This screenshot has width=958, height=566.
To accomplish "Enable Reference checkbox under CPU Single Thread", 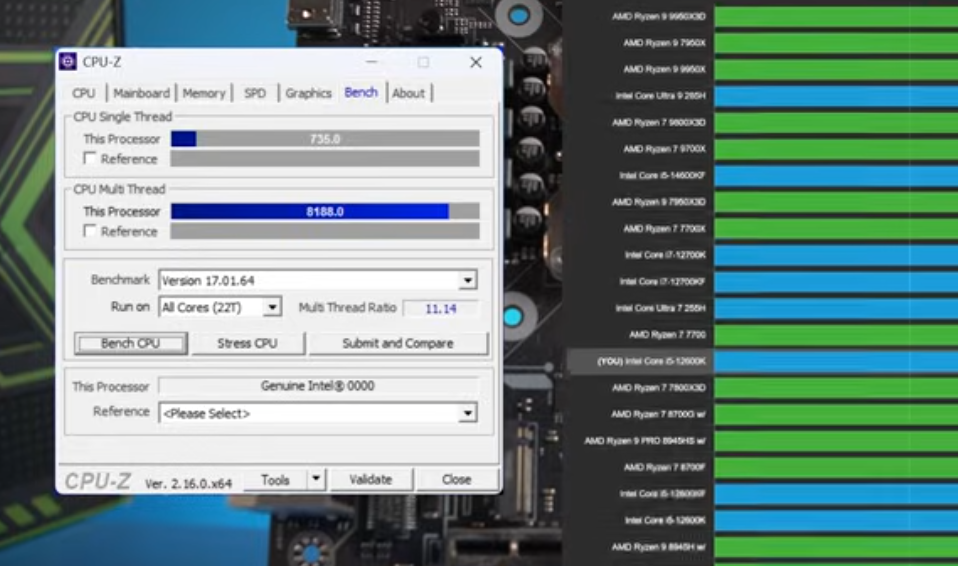I will click(90, 158).
